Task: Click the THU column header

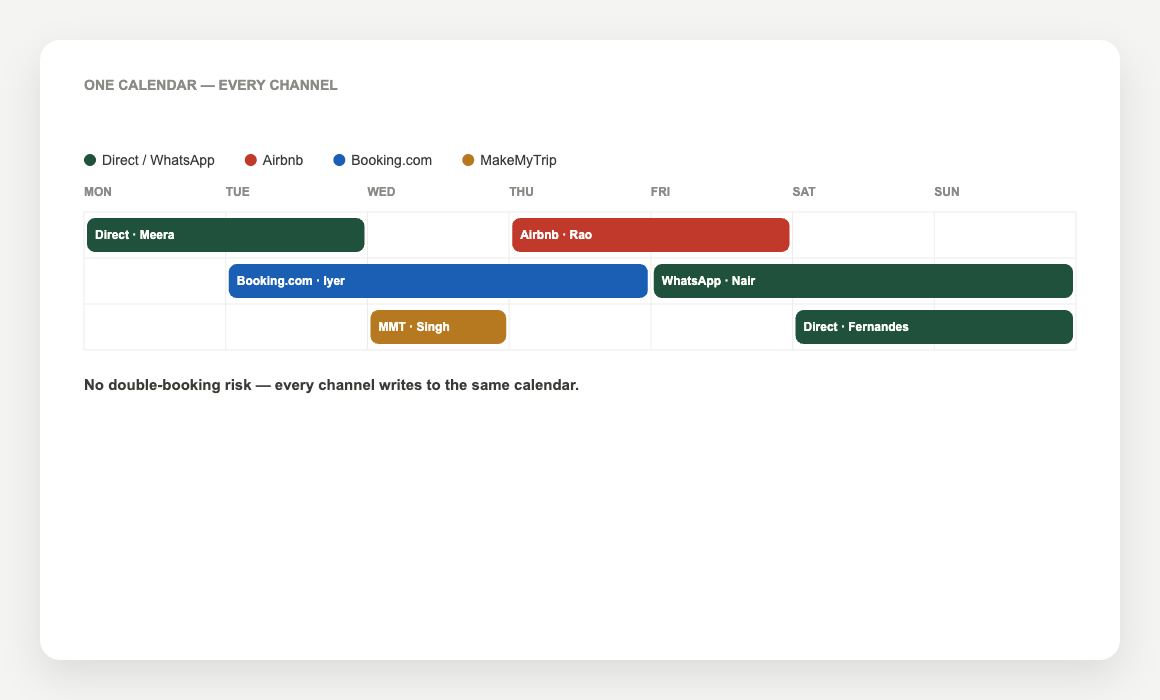Action: pos(522,192)
